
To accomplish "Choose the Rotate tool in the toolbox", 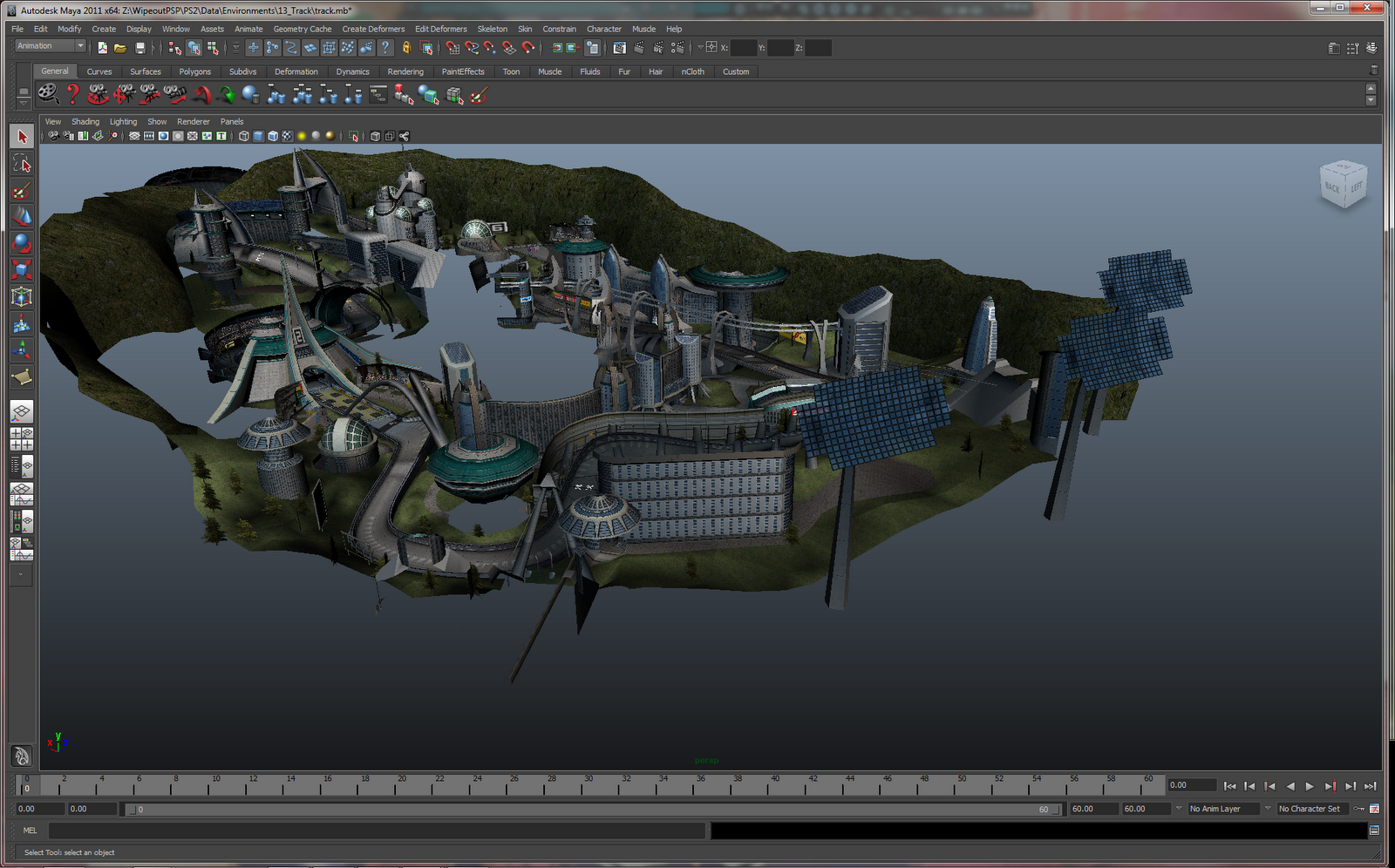I will [x=22, y=243].
